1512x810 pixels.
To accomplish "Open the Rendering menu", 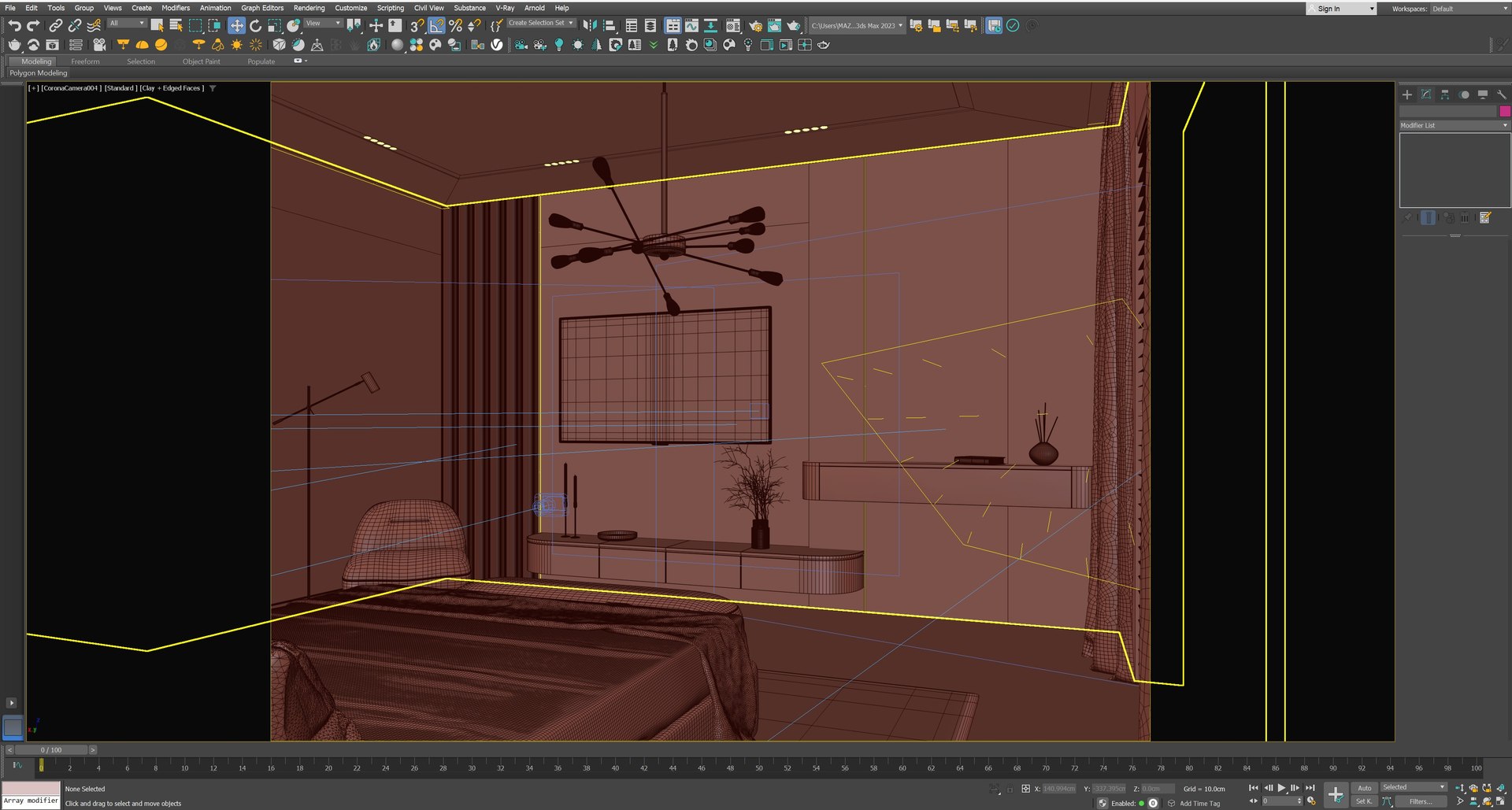I will click(x=309, y=8).
